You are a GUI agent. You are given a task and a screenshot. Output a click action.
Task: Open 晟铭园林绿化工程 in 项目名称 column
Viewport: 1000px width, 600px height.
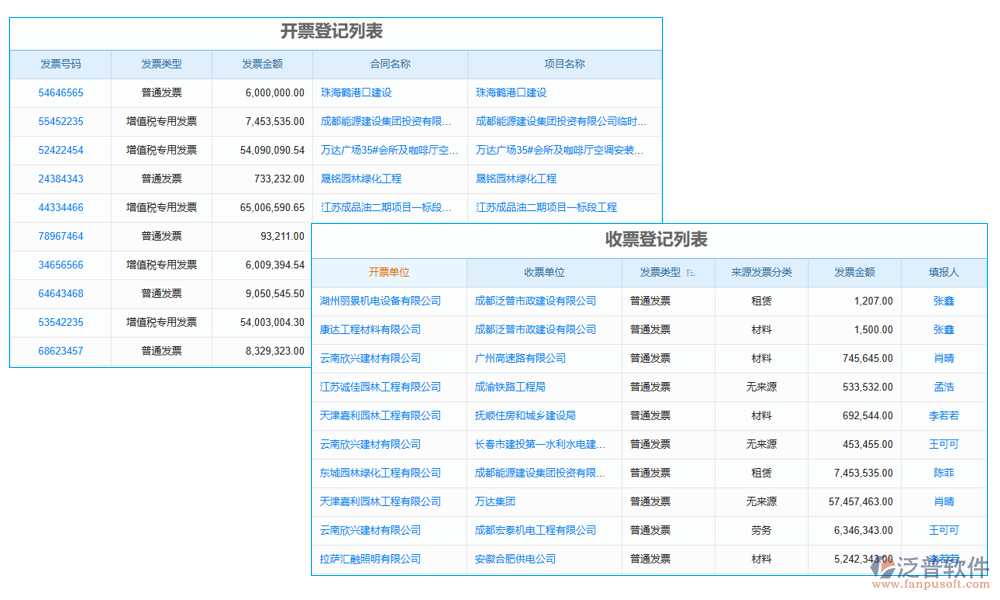(x=516, y=179)
